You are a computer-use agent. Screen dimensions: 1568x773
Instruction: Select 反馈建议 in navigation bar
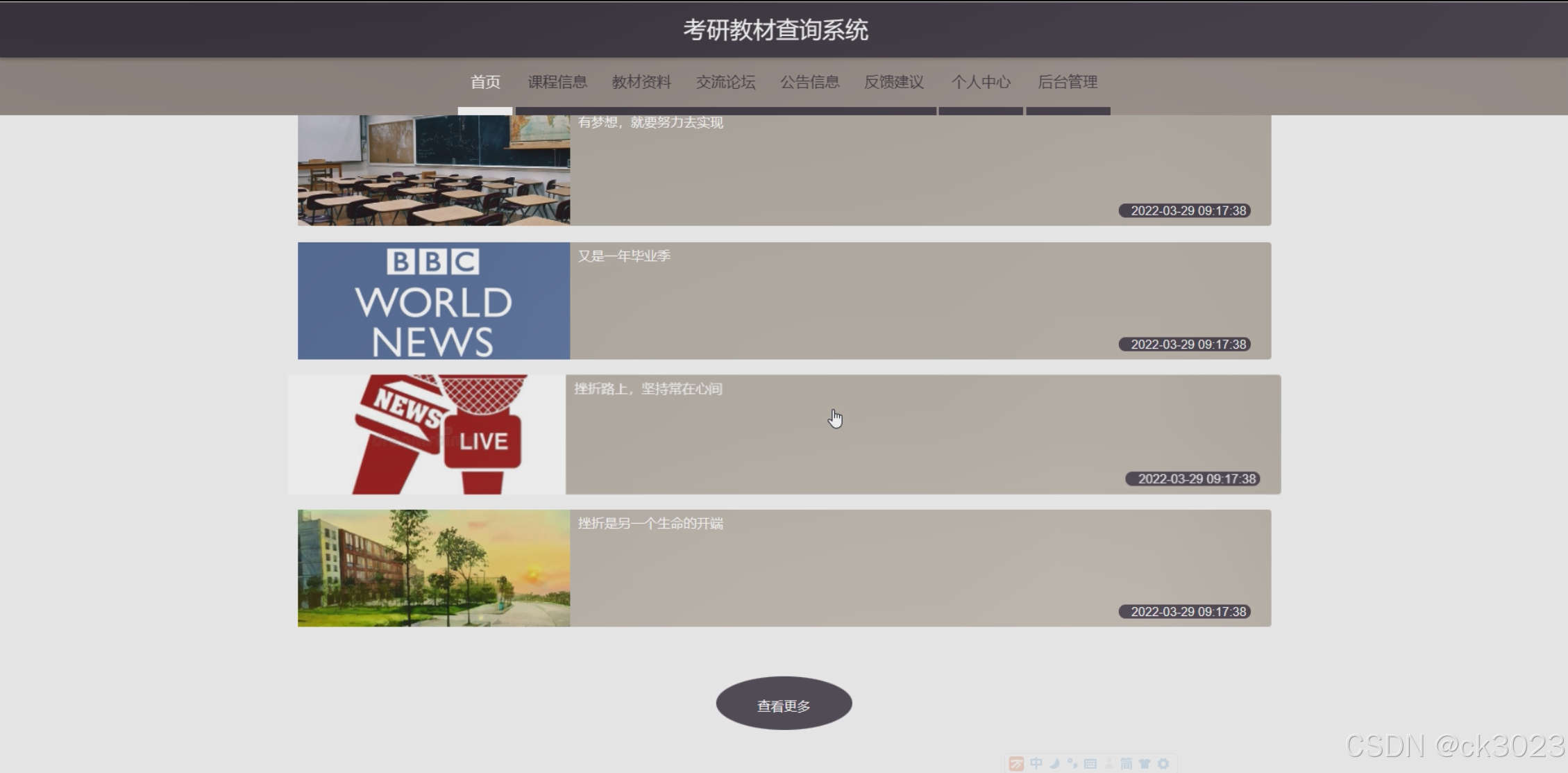(x=893, y=82)
